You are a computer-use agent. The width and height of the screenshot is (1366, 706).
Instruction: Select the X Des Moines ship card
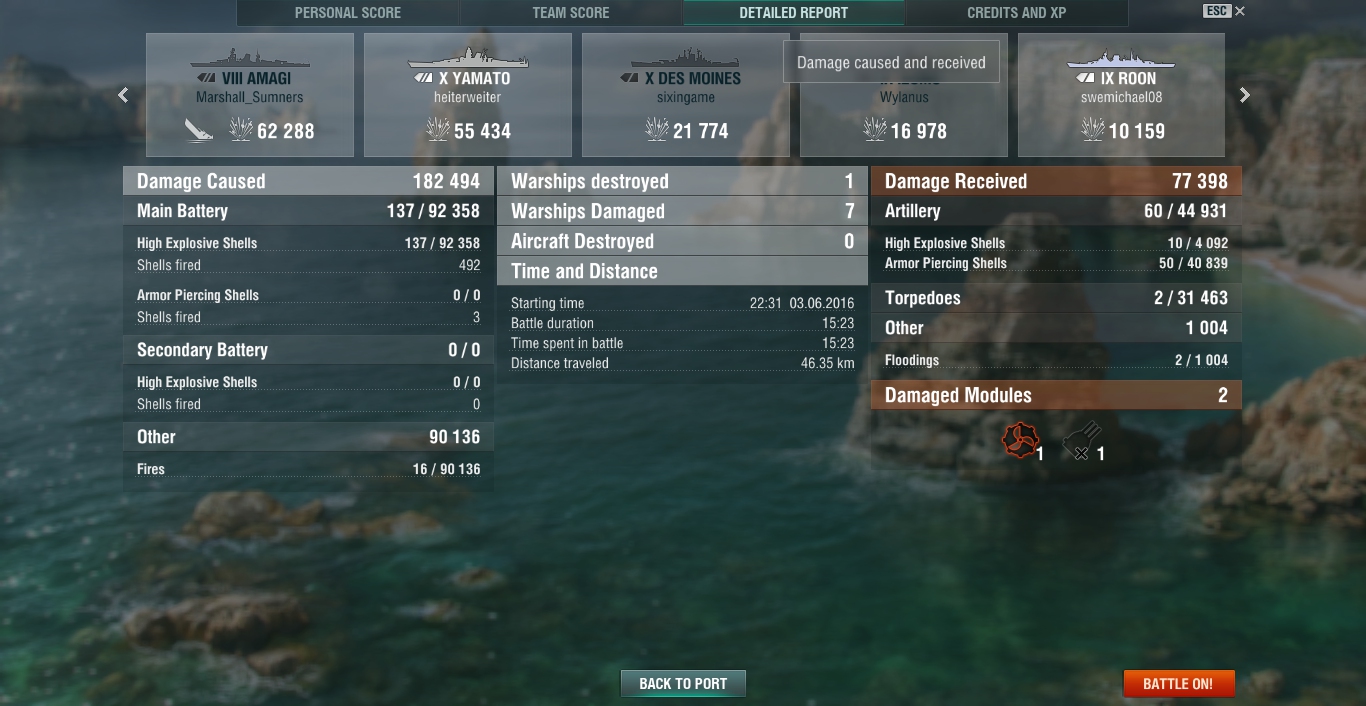coord(686,95)
